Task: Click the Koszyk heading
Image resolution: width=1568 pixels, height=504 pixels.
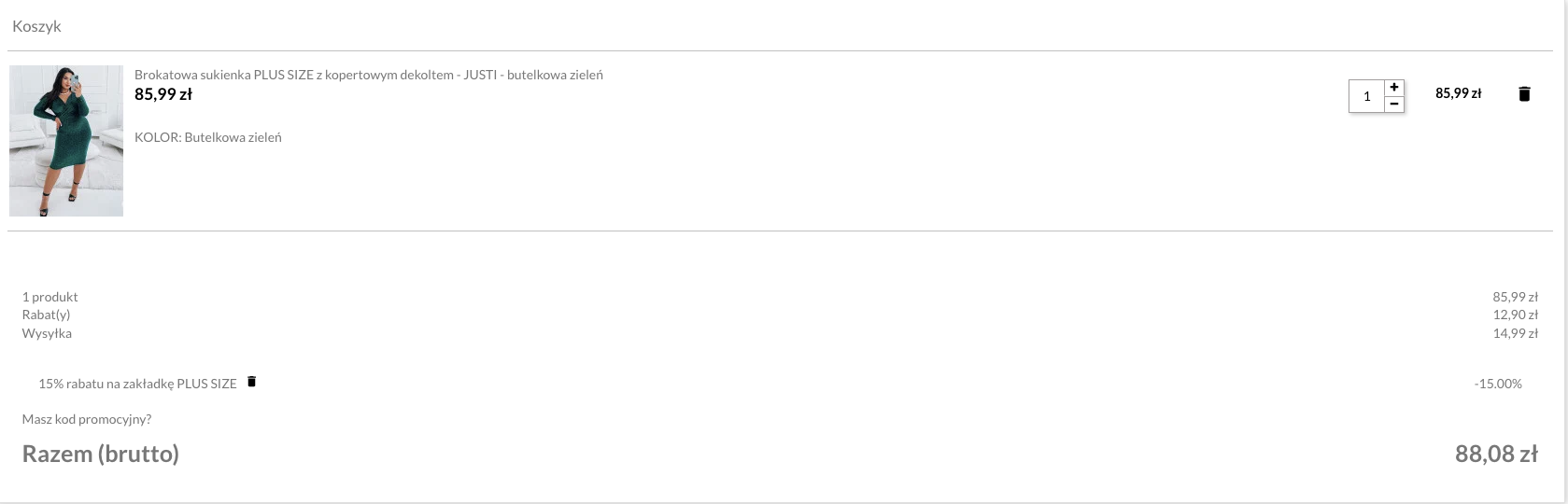Action: click(x=36, y=26)
